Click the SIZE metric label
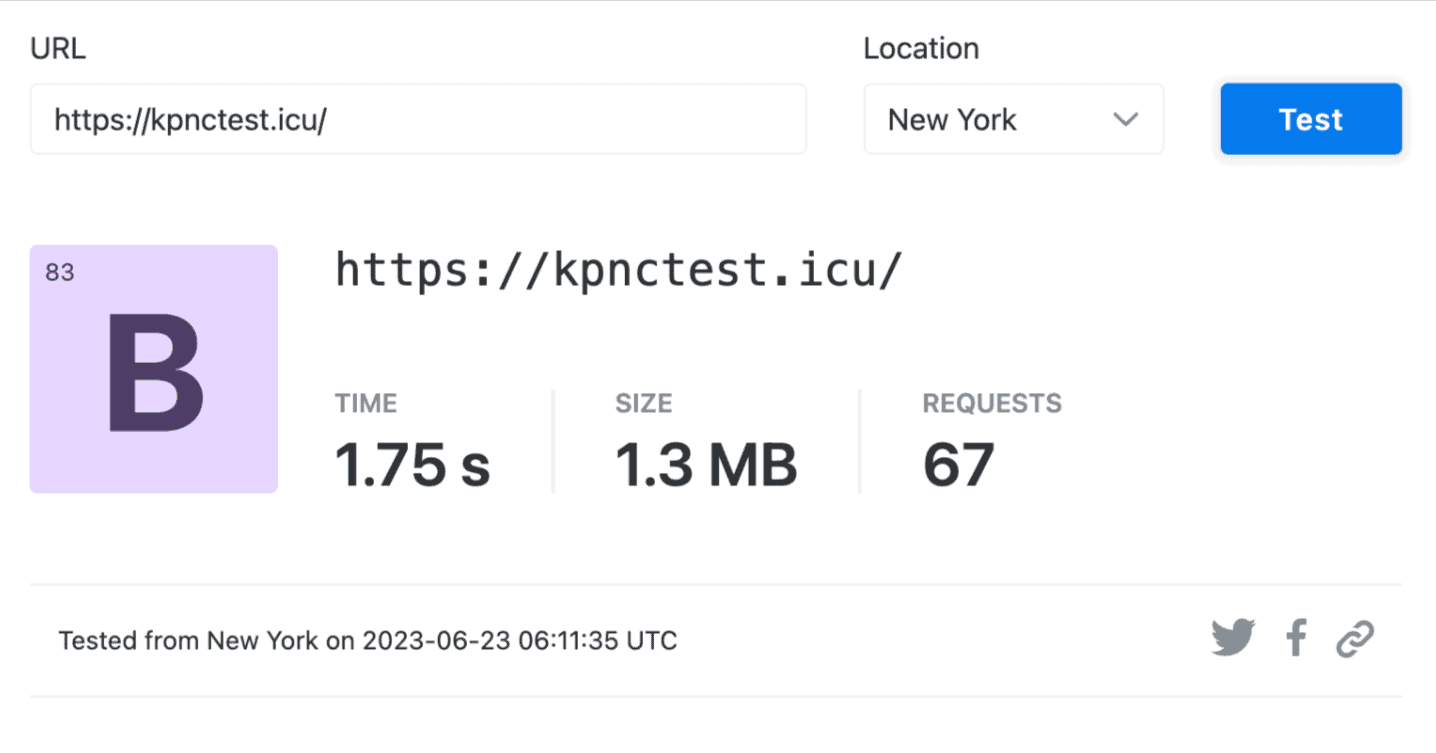 pyautogui.click(x=643, y=404)
